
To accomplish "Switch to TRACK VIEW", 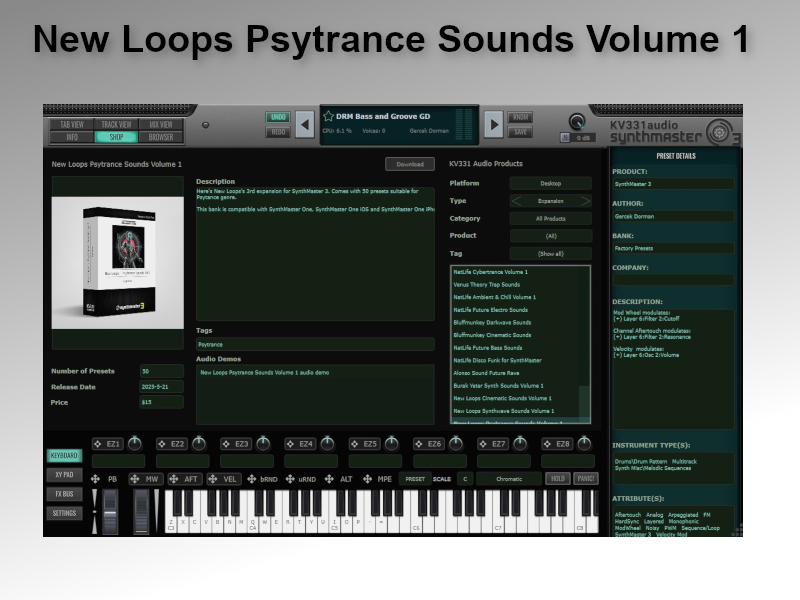I will click(x=116, y=124).
